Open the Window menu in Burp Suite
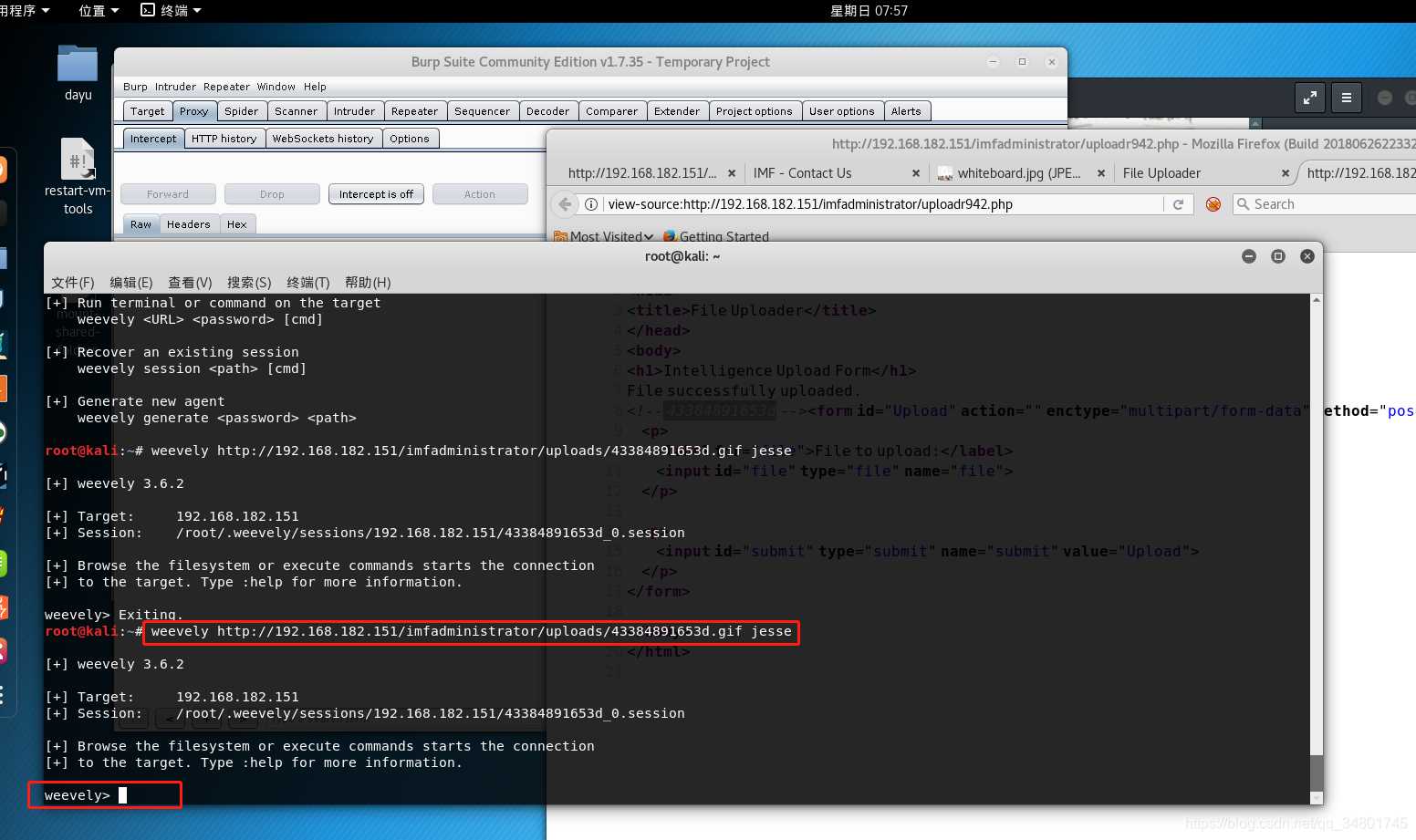1416x840 pixels. click(276, 87)
